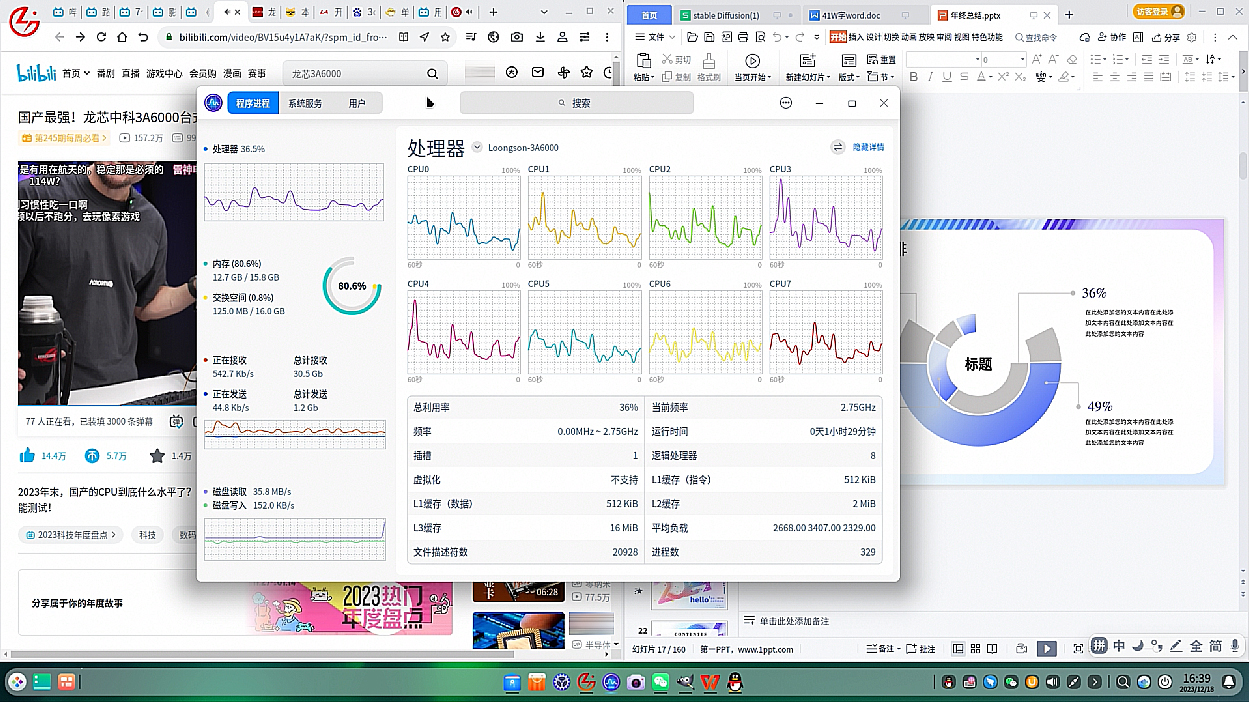Click the format painter brush icon
Image resolution: width=1249 pixels, height=702 pixels.
point(708,61)
